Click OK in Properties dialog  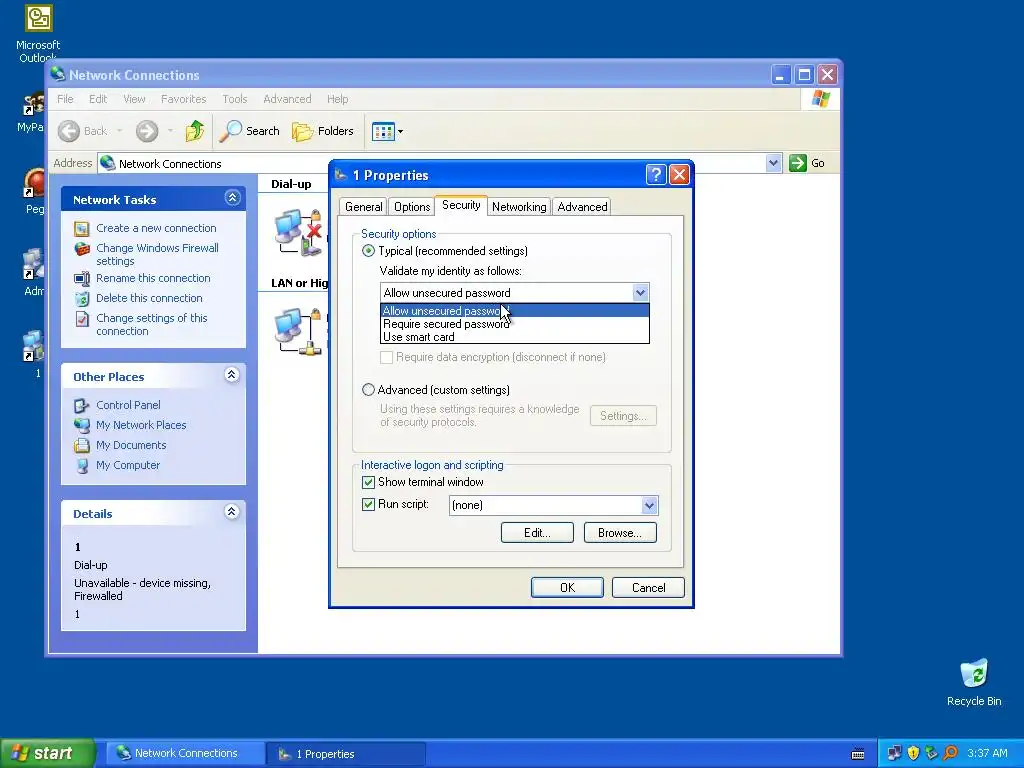[x=567, y=588]
